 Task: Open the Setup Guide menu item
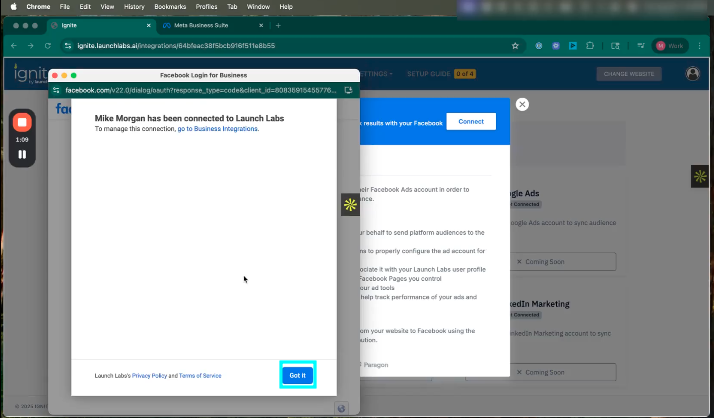coord(426,73)
